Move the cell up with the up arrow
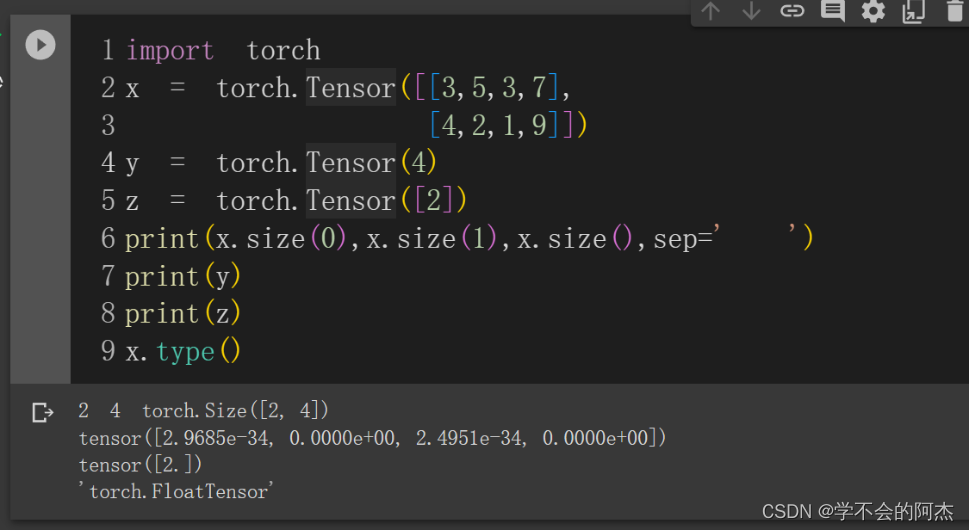Screen dimensions: 970x531 point(711,11)
